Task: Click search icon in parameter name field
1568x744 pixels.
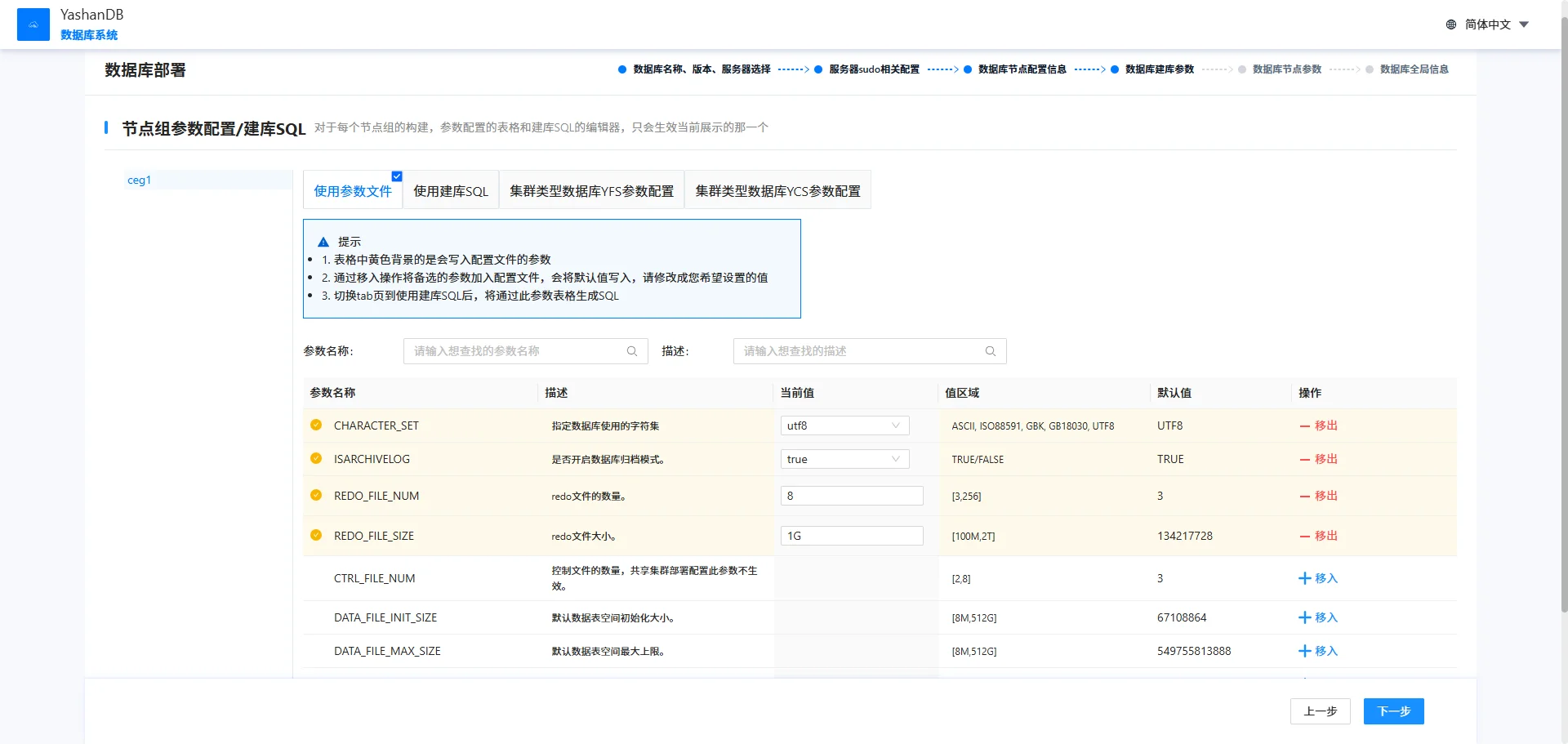Action: [x=631, y=351]
